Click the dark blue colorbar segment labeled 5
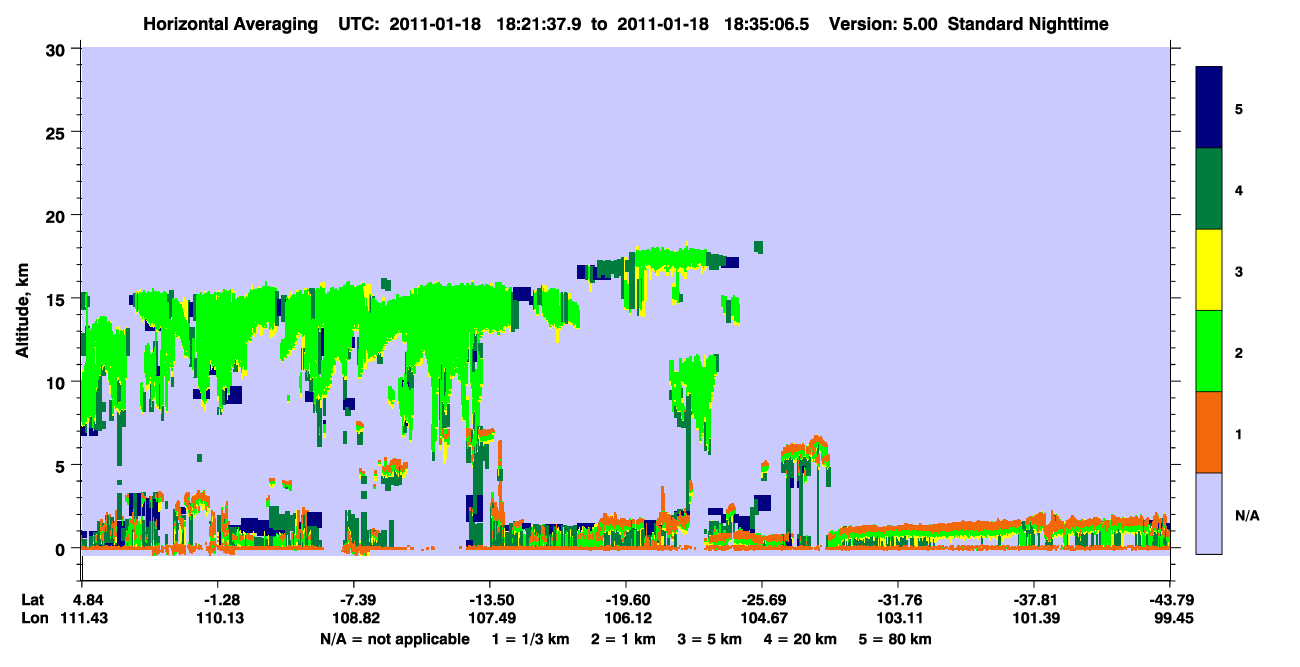Screen dimensions: 1300x667 (1210, 108)
